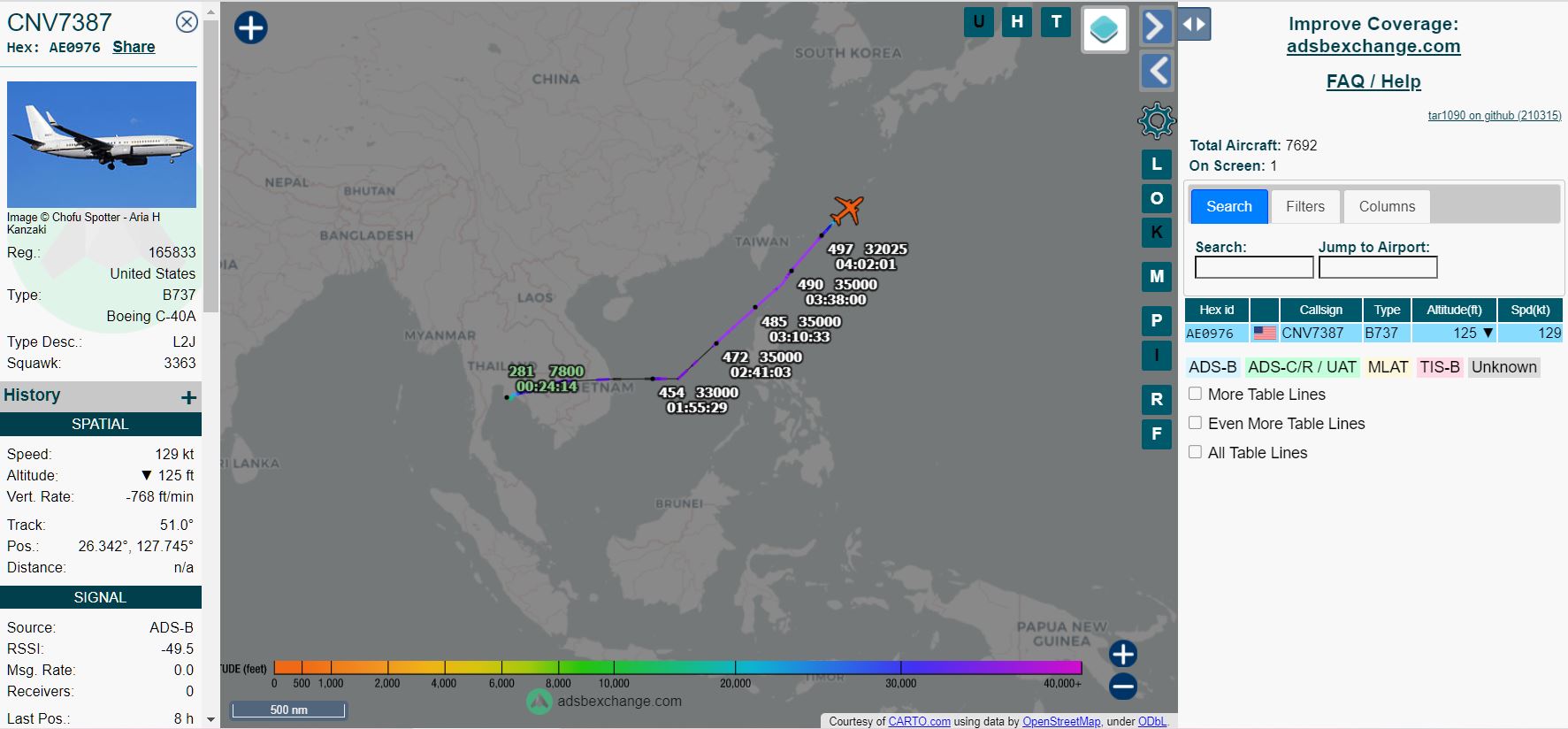
Task: Zoom in the map with the bottom-right plus
Action: pyautogui.click(x=1123, y=654)
